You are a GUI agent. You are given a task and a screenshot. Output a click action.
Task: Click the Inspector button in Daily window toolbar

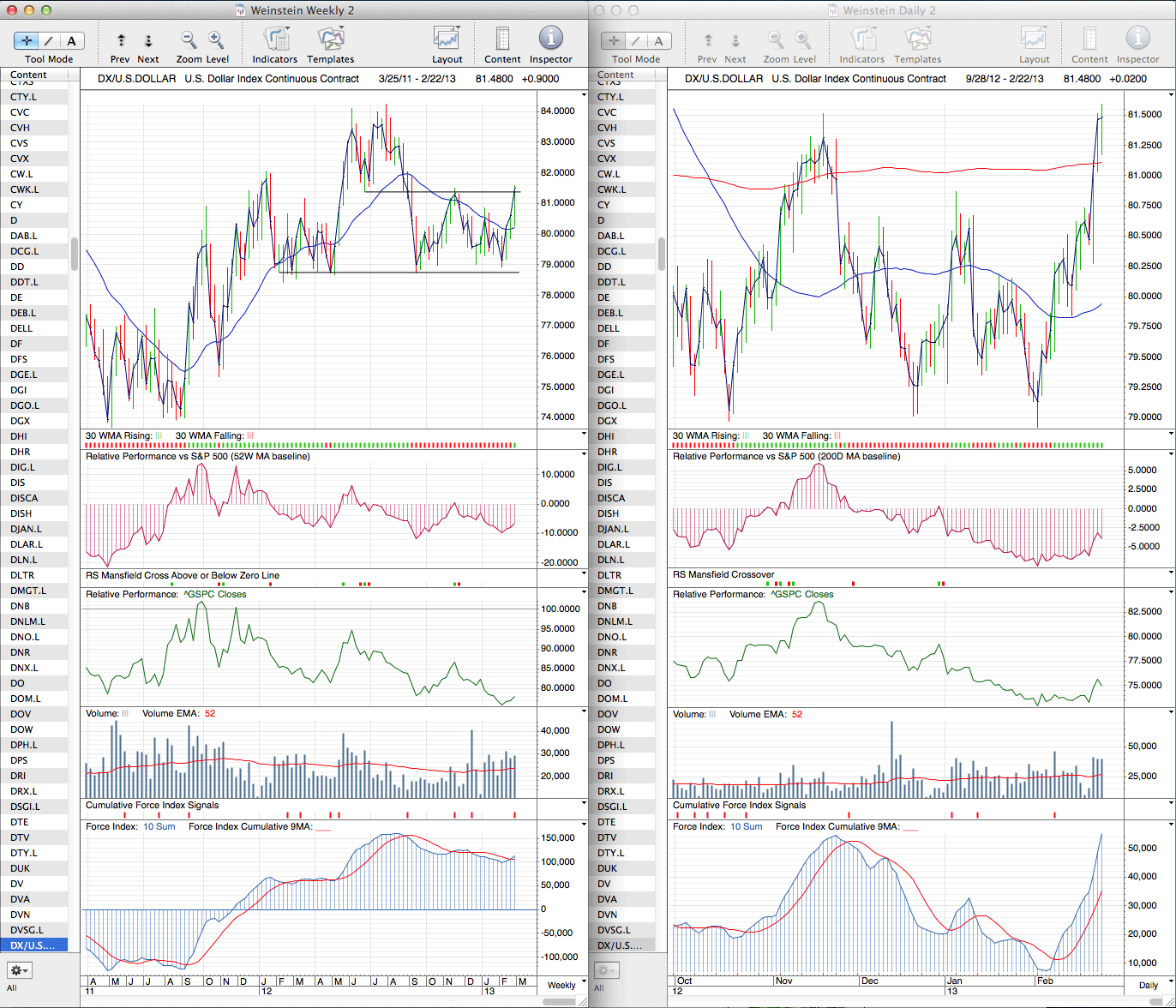click(x=1137, y=39)
